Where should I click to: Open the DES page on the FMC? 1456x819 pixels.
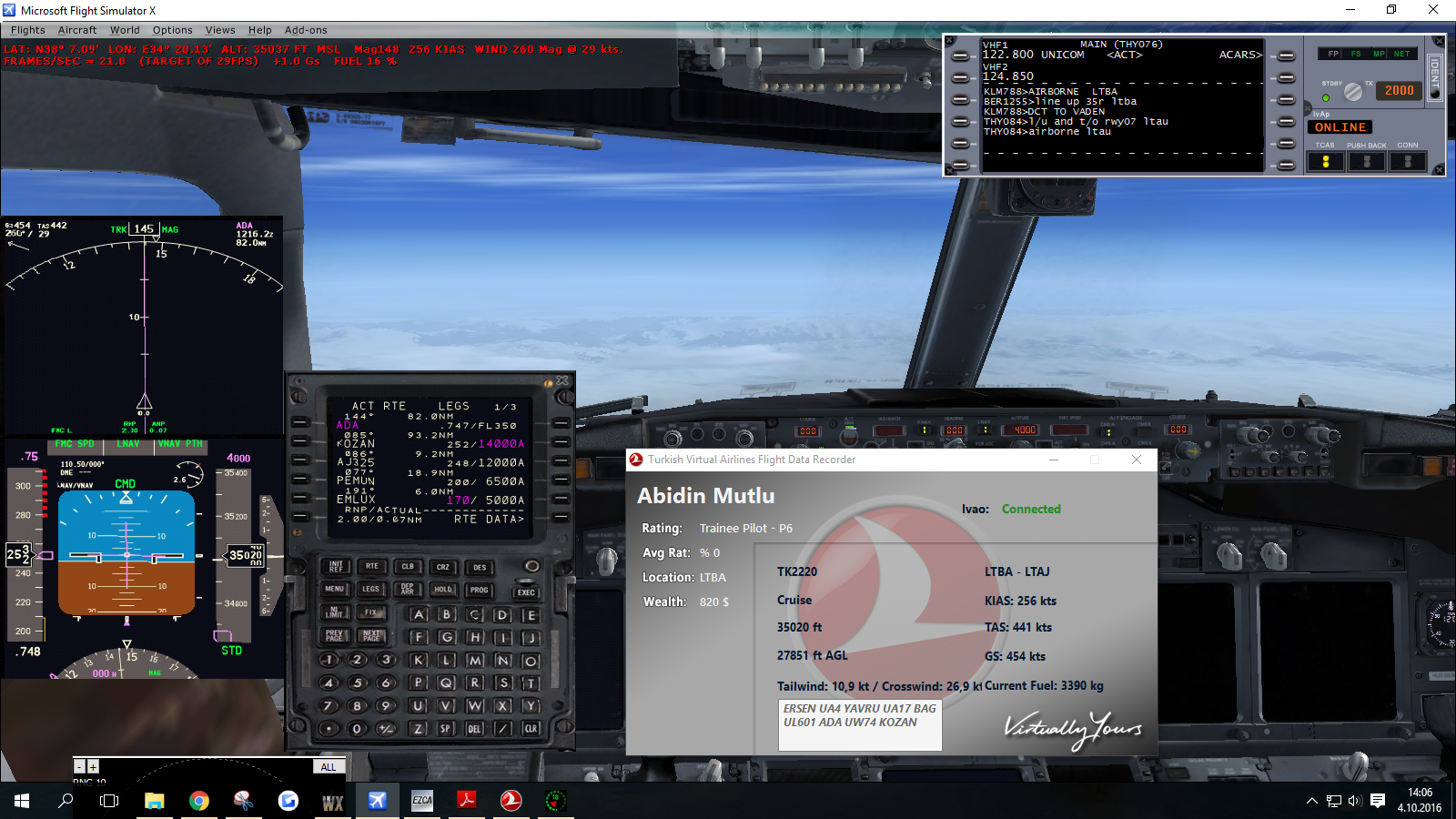480,567
